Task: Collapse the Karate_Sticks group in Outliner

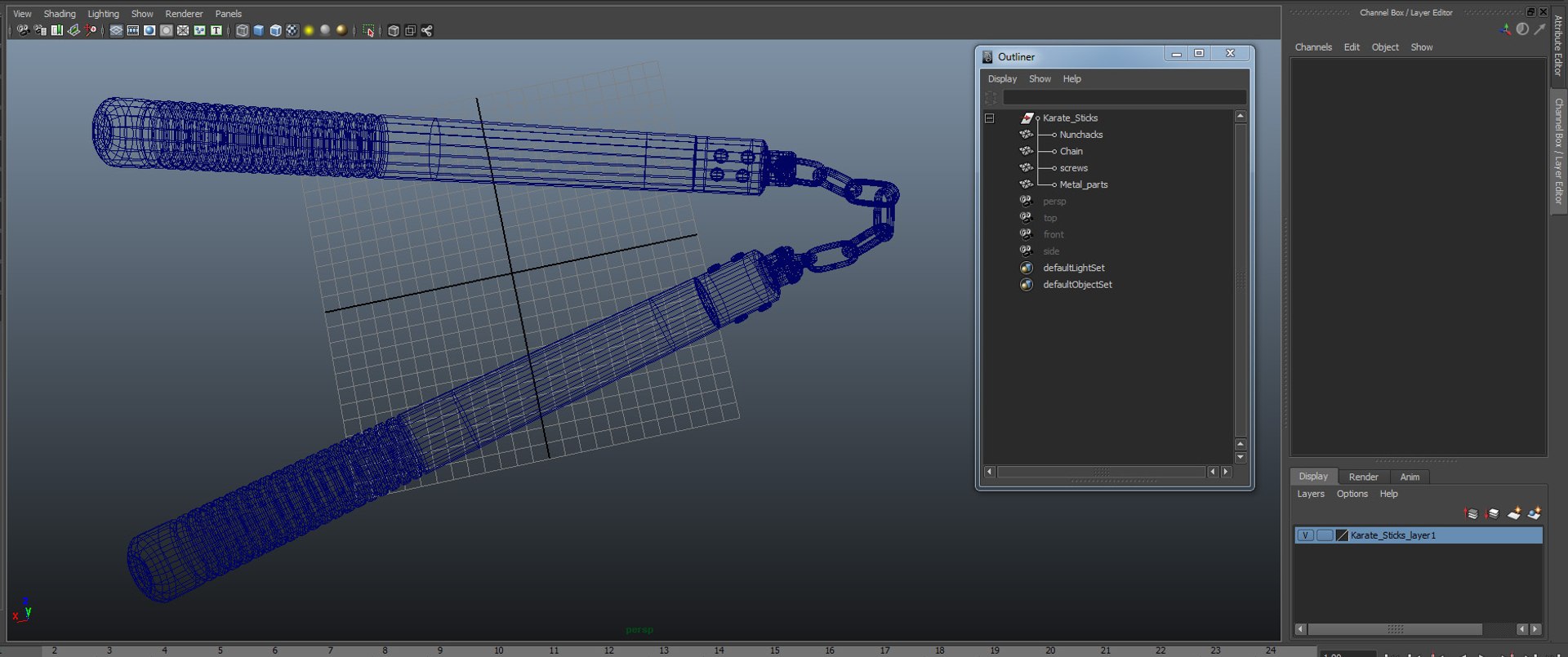Action: point(990,118)
